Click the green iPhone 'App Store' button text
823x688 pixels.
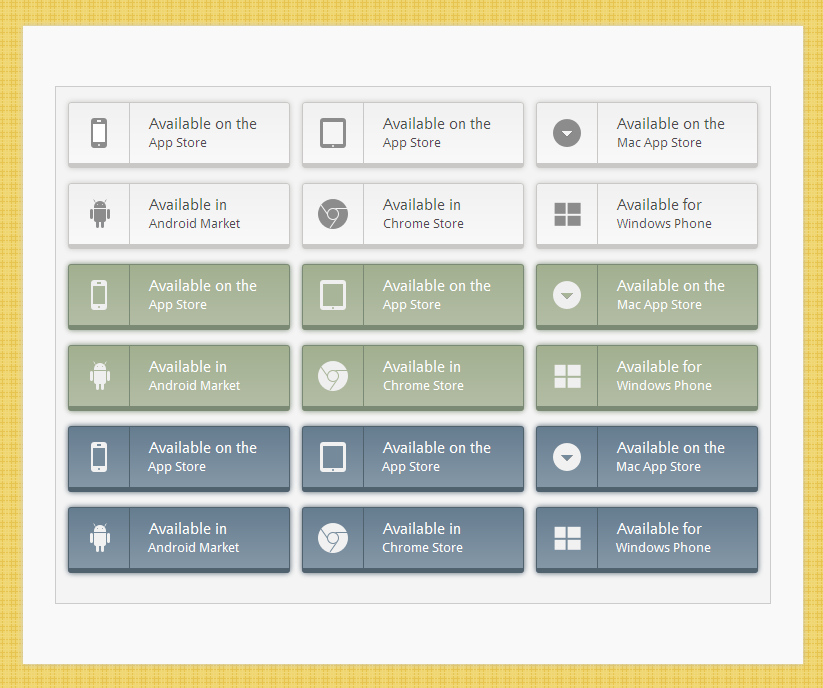(177, 305)
